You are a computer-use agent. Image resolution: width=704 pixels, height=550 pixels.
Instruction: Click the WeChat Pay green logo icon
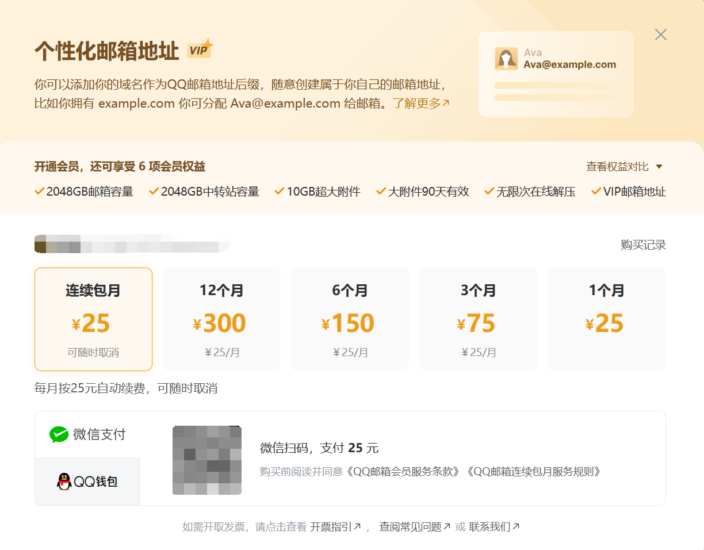tap(60, 435)
